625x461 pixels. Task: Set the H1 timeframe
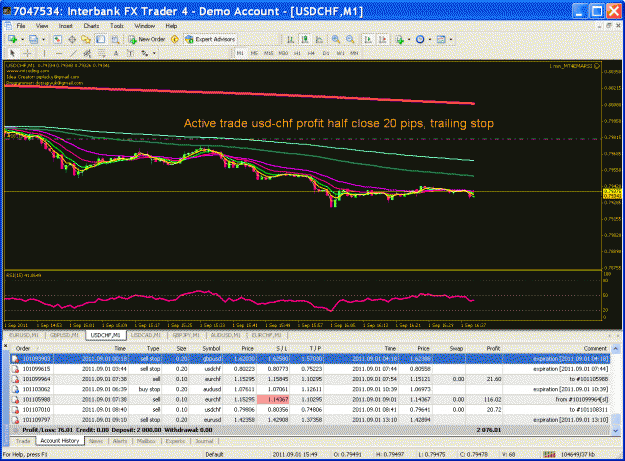[x=297, y=53]
